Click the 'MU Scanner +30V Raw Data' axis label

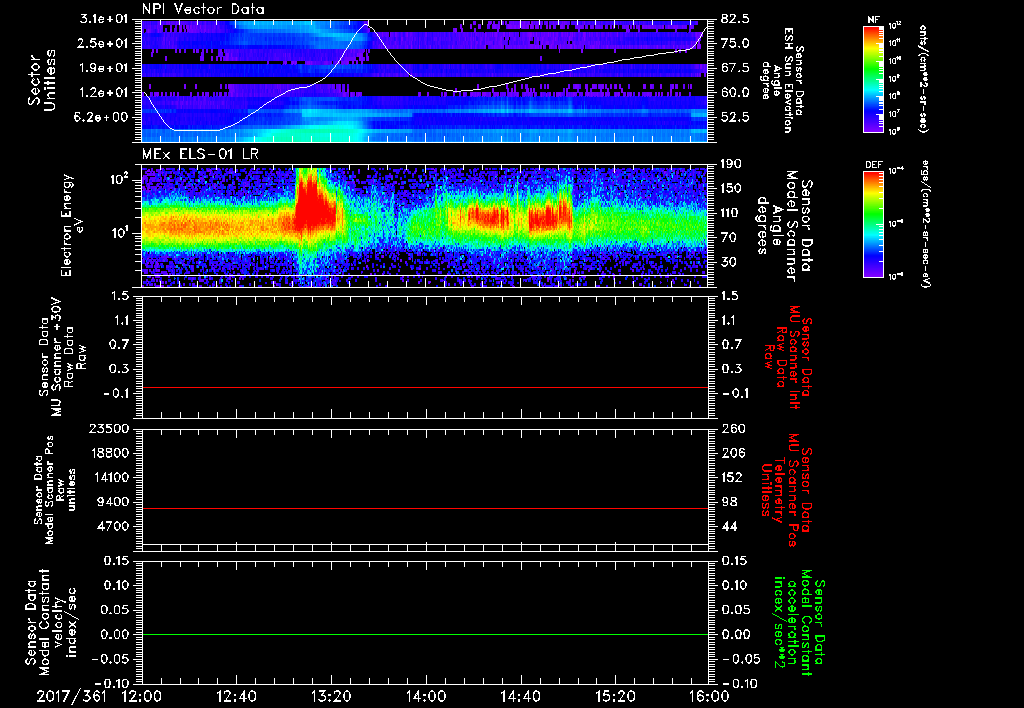(x=62, y=357)
